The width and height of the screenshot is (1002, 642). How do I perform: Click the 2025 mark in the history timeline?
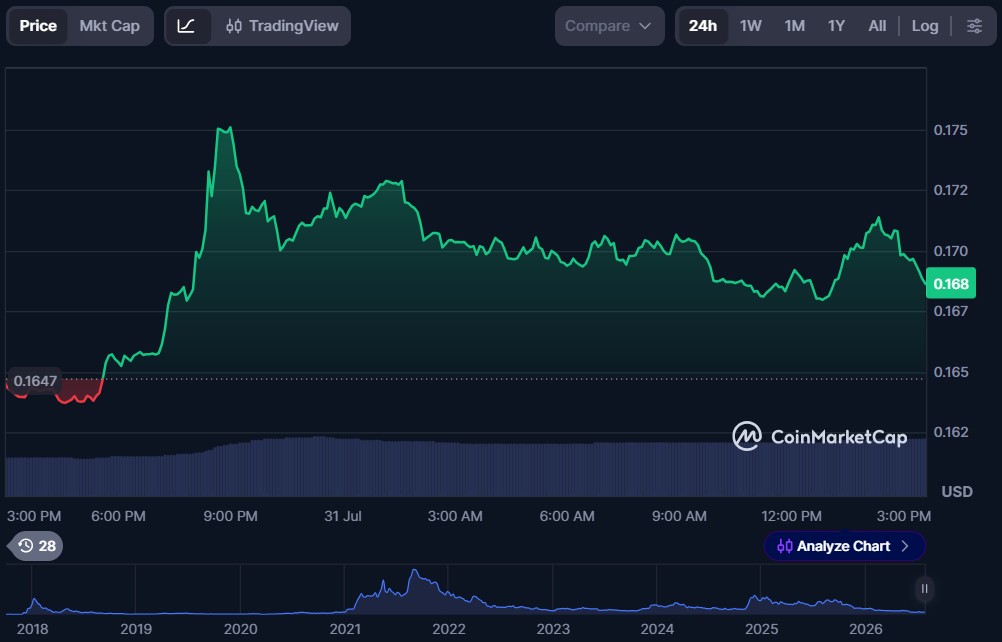761,629
